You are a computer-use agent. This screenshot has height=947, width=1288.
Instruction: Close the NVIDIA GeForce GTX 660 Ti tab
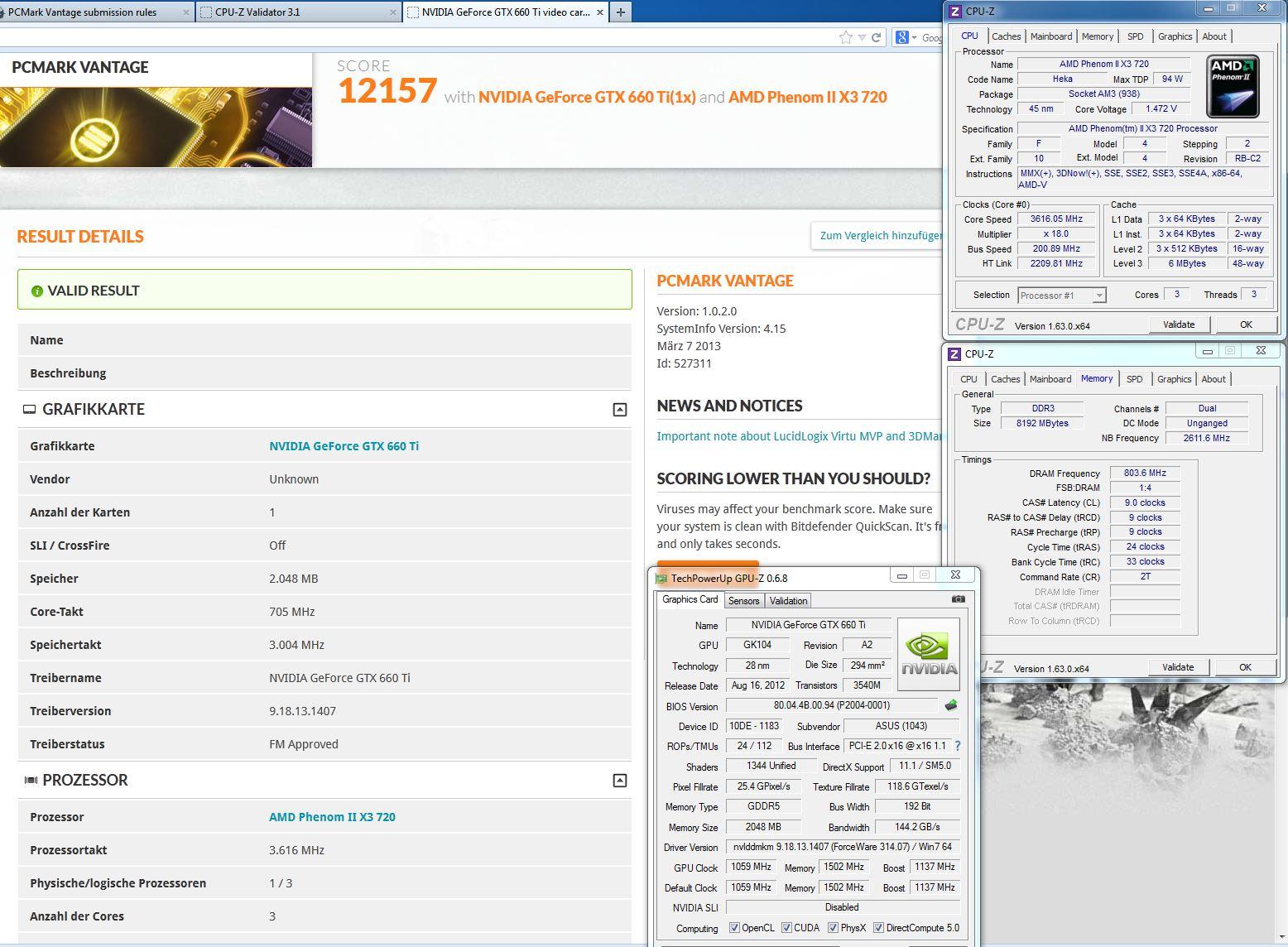600,12
